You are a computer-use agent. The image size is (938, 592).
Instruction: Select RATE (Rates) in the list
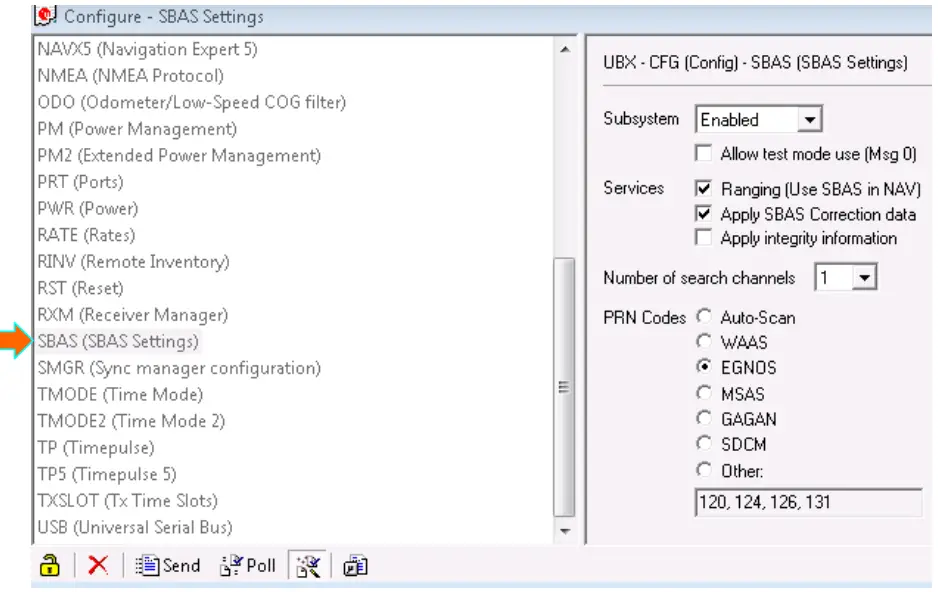click(x=85, y=236)
